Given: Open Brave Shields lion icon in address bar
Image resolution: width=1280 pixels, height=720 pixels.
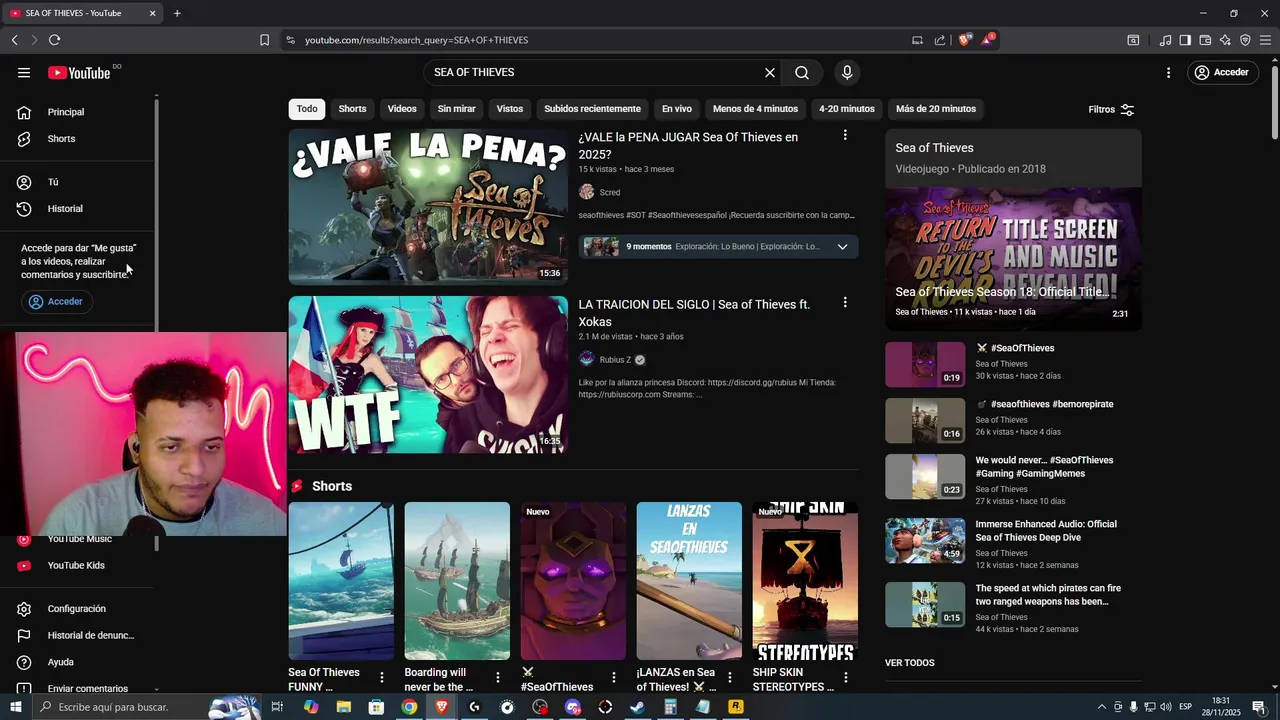Looking at the screenshot, I should click(x=964, y=40).
